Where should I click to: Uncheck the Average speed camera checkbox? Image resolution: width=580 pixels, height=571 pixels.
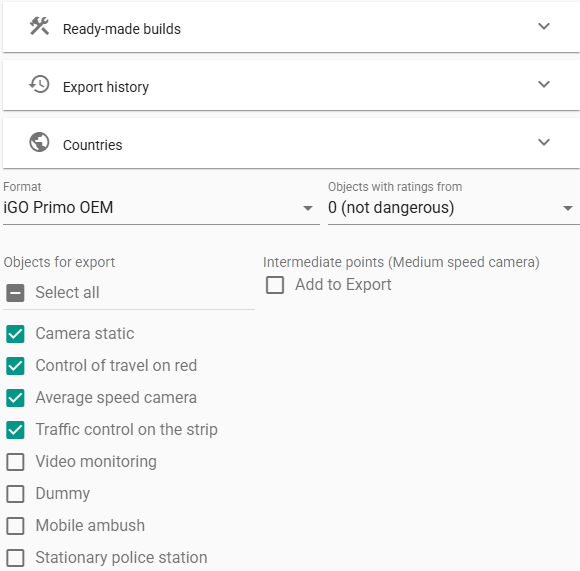(x=15, y=398)
